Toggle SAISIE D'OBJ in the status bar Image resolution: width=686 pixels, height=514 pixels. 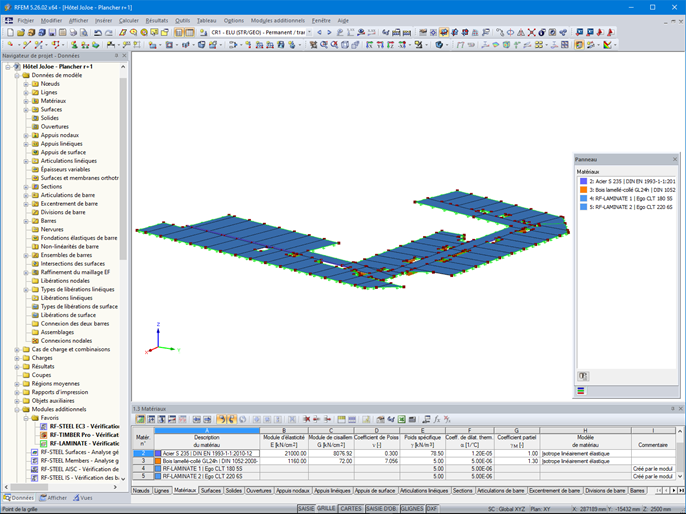coord(381,509)
